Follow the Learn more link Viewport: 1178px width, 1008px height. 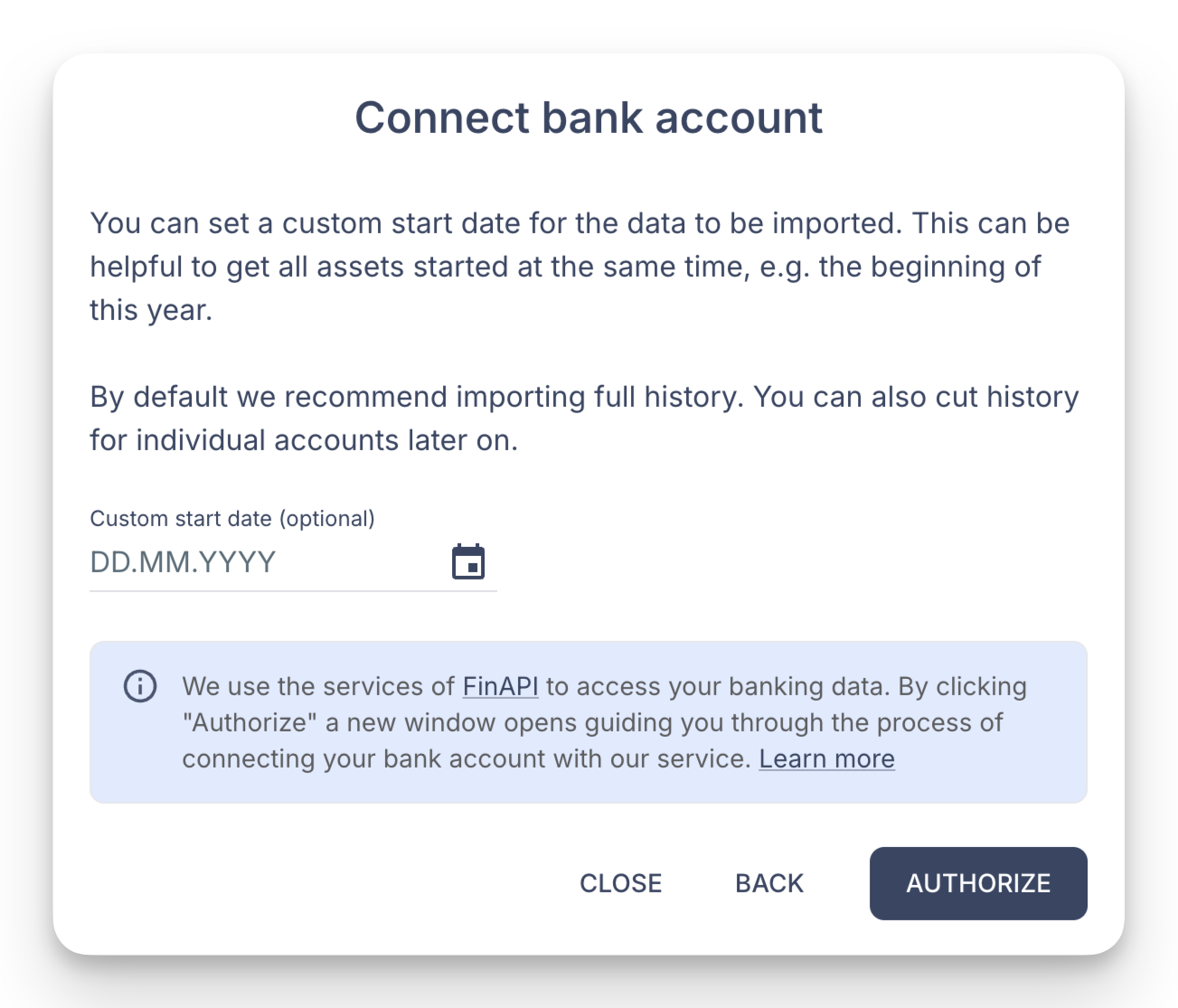(826, 758)
